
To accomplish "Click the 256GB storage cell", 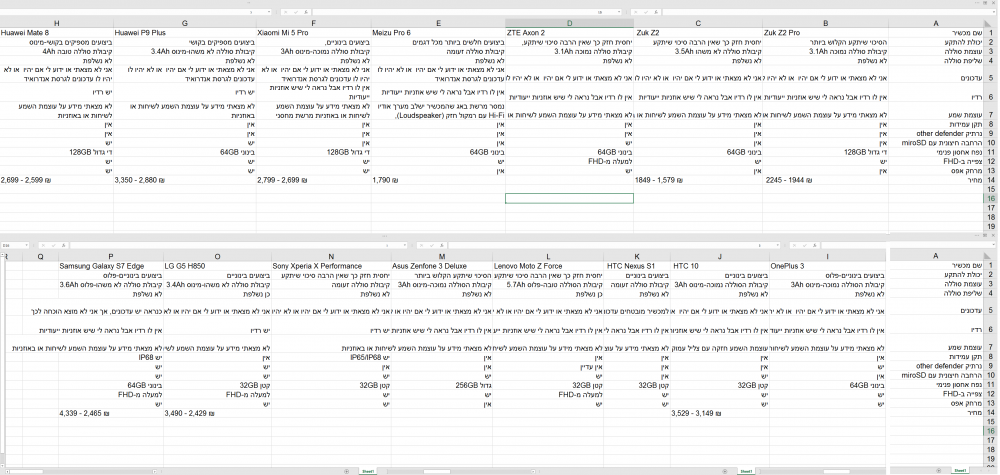I will click(442, 385).
